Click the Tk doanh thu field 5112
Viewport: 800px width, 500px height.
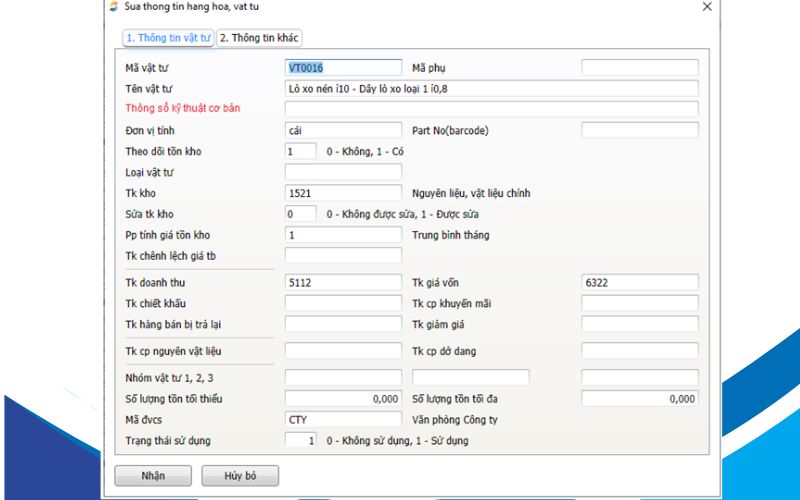343,283
